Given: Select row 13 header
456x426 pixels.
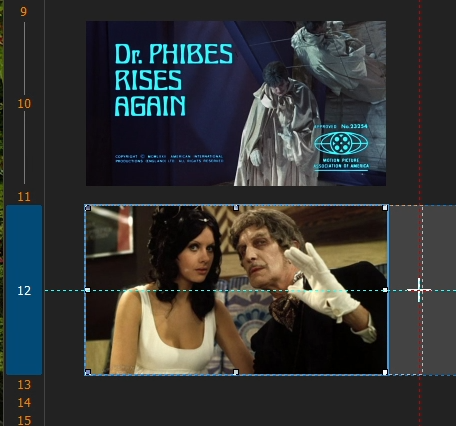Looking at the screenshot, I should pyautogui.click(x=24, y=385).
